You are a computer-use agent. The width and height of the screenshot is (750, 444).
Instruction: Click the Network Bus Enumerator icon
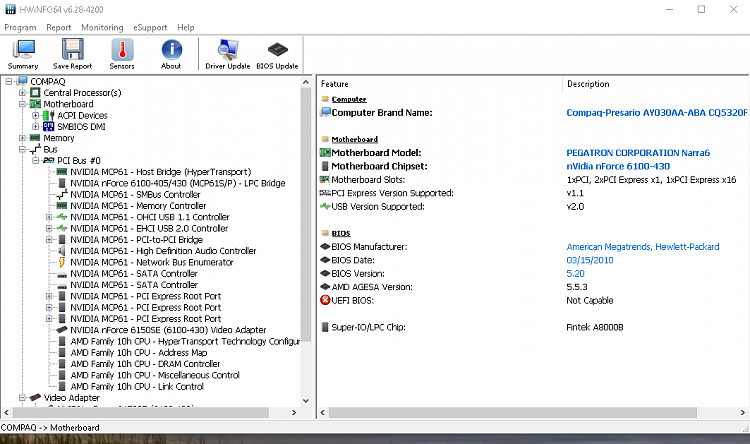point(62,262)
